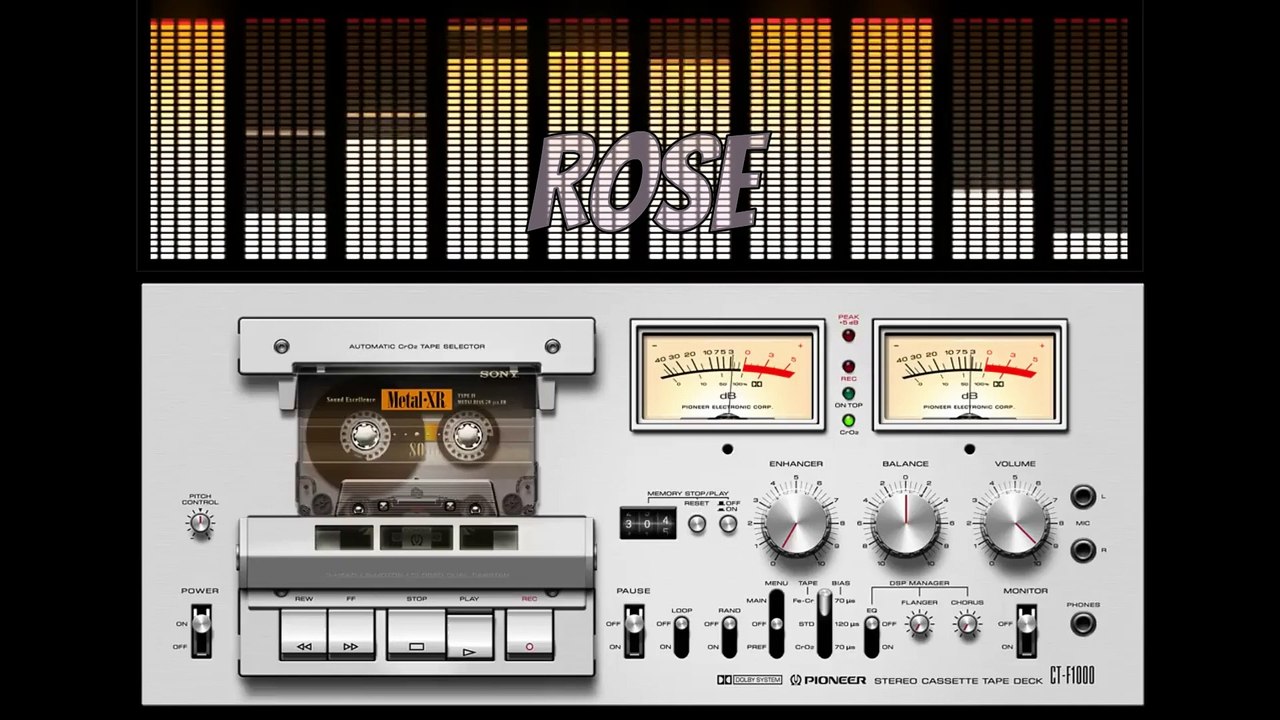Click the right VU meter

tap(969, 375)
